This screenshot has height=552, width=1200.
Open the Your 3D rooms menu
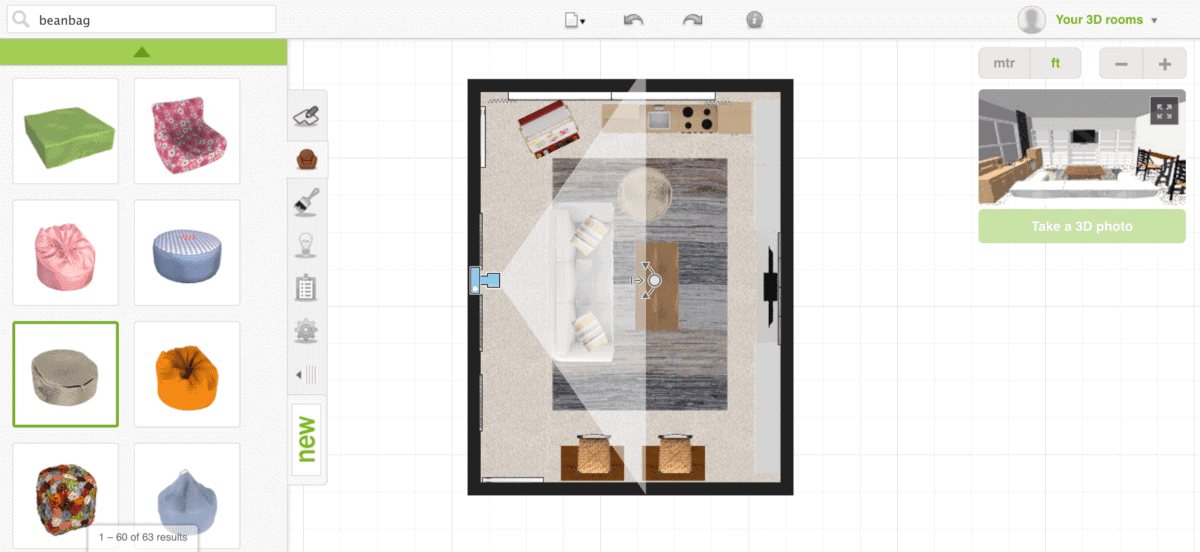1106,19
